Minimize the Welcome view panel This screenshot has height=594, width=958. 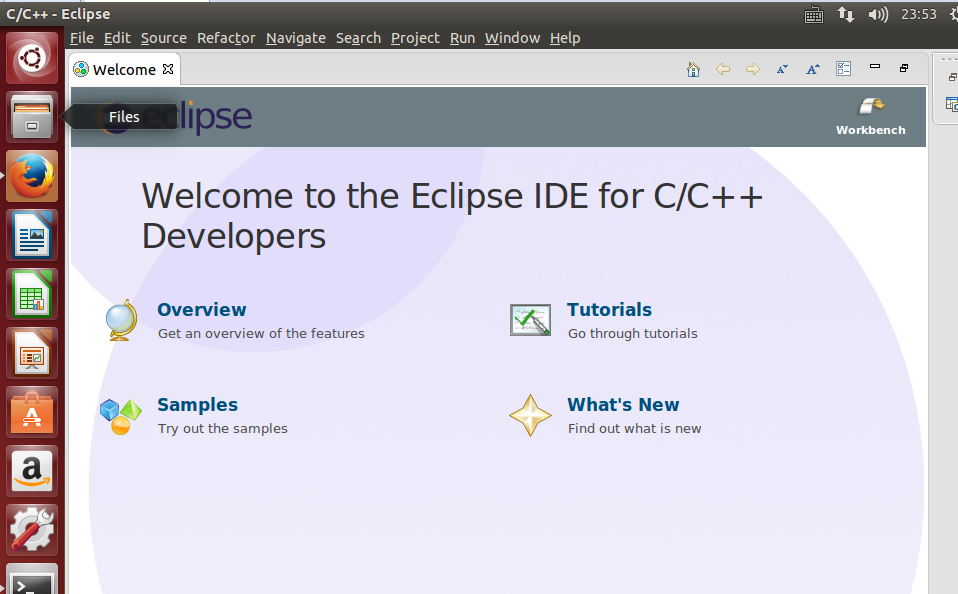pos(875,66)
